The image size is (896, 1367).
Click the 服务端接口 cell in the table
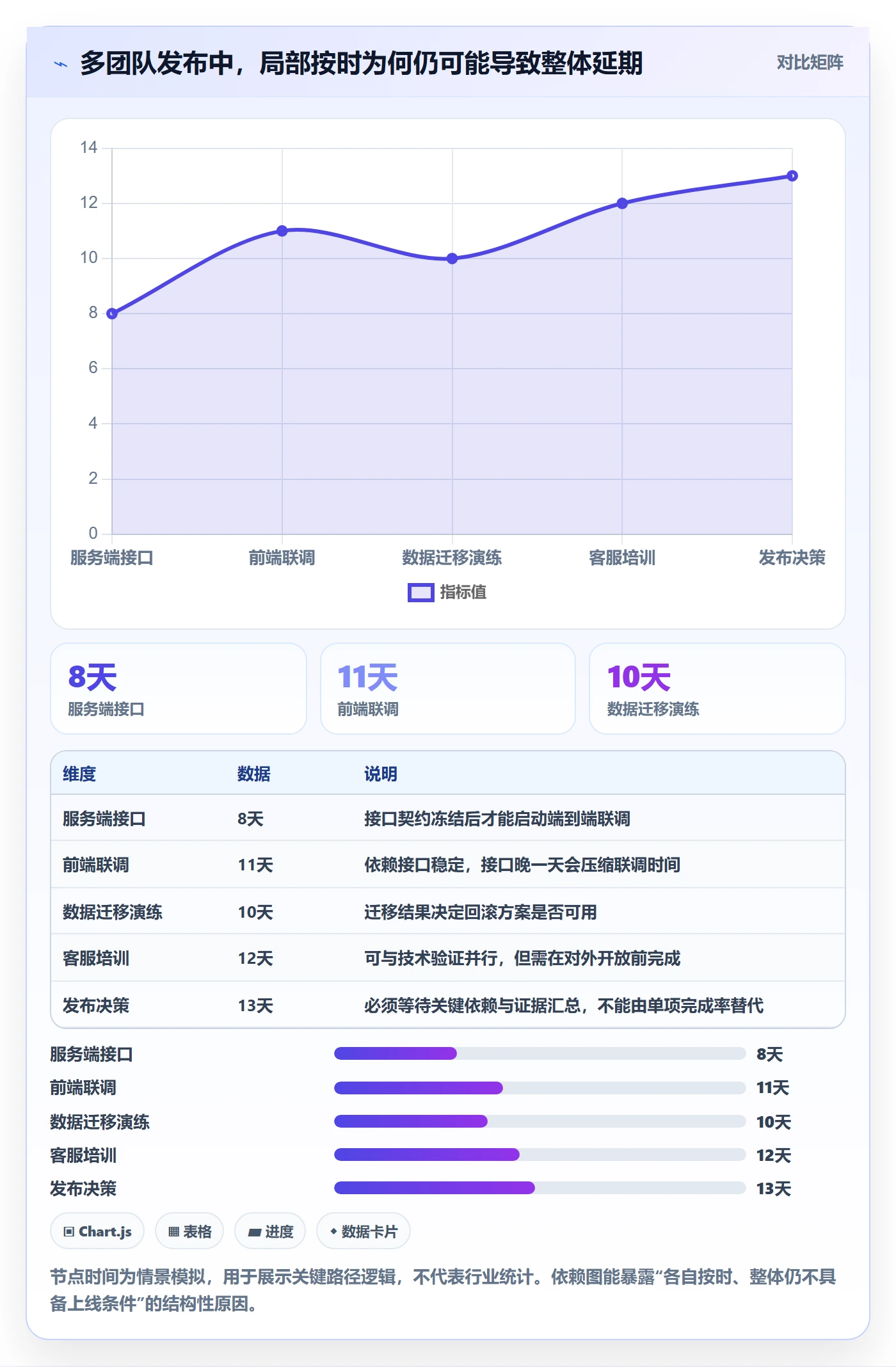(104, 819)
